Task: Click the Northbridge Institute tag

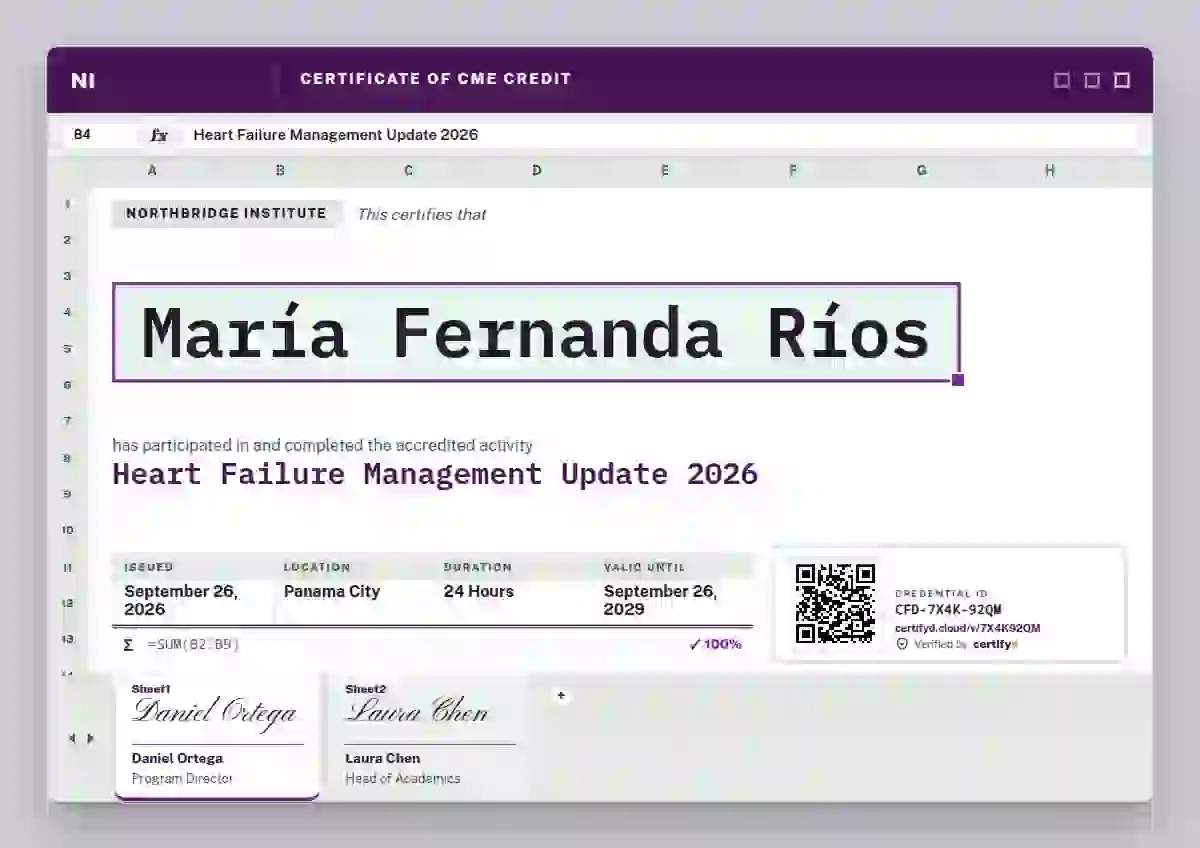Action: 226,214
